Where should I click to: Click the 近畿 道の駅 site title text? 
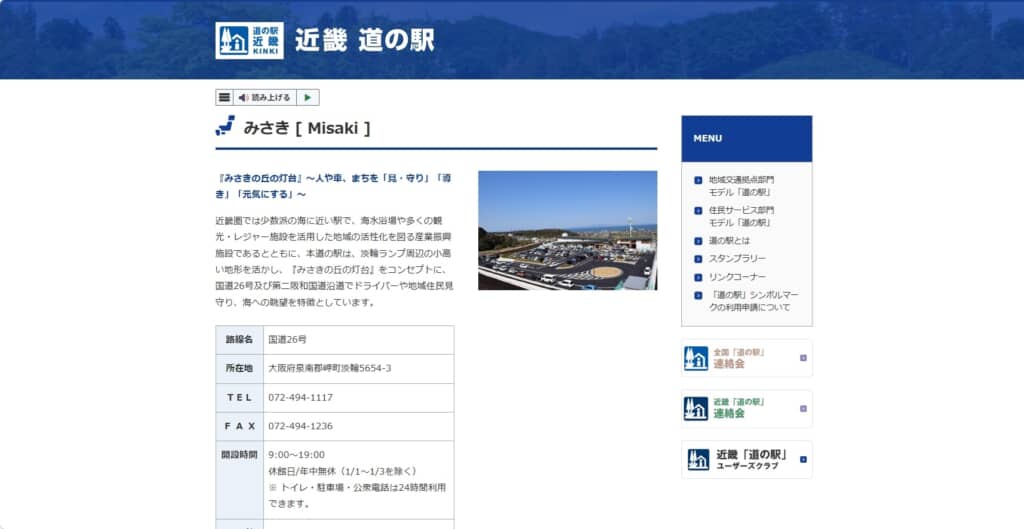[365, 40]
